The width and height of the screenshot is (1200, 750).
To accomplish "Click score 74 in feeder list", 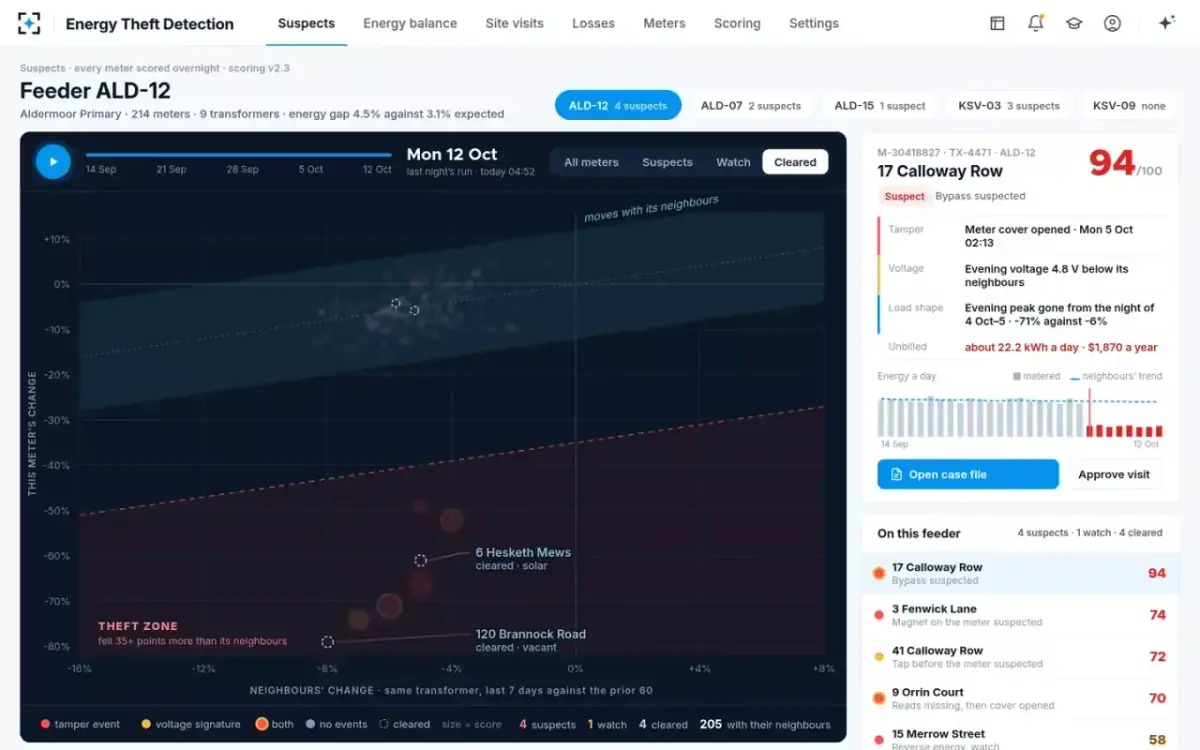I will coord(1157,615).
